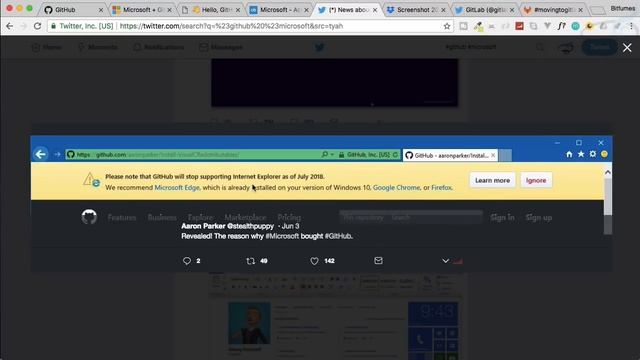Click the IE yellow smiley feedback icon
Screen dimensions: 640x360
click(604, 154)
